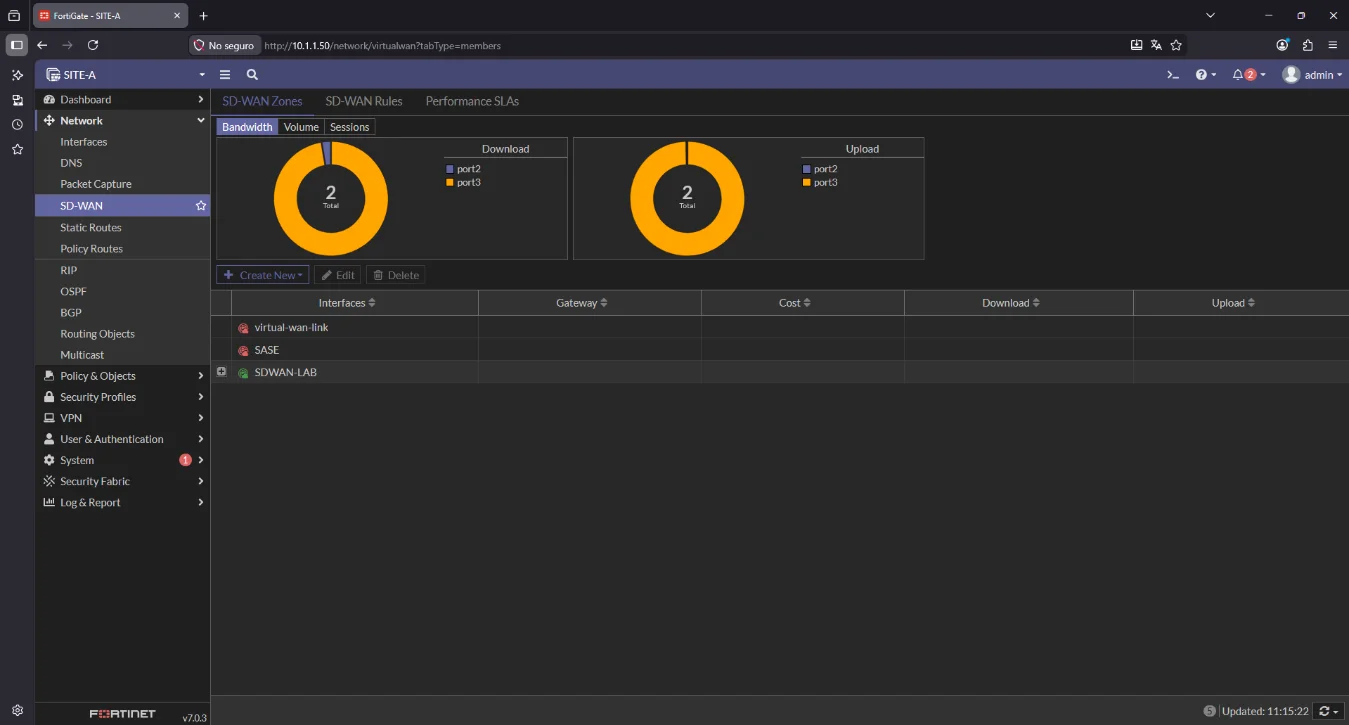Open a new browser tab
The height and width of the screenshot is (725, 1349).
tap(204, 16)
